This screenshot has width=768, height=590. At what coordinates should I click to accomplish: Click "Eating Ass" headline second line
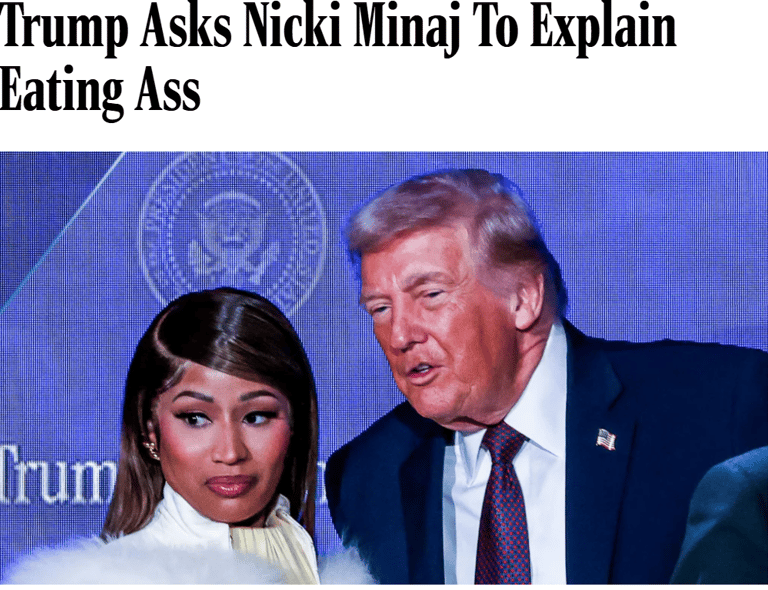pyautogui.click(x=100, y=92)
